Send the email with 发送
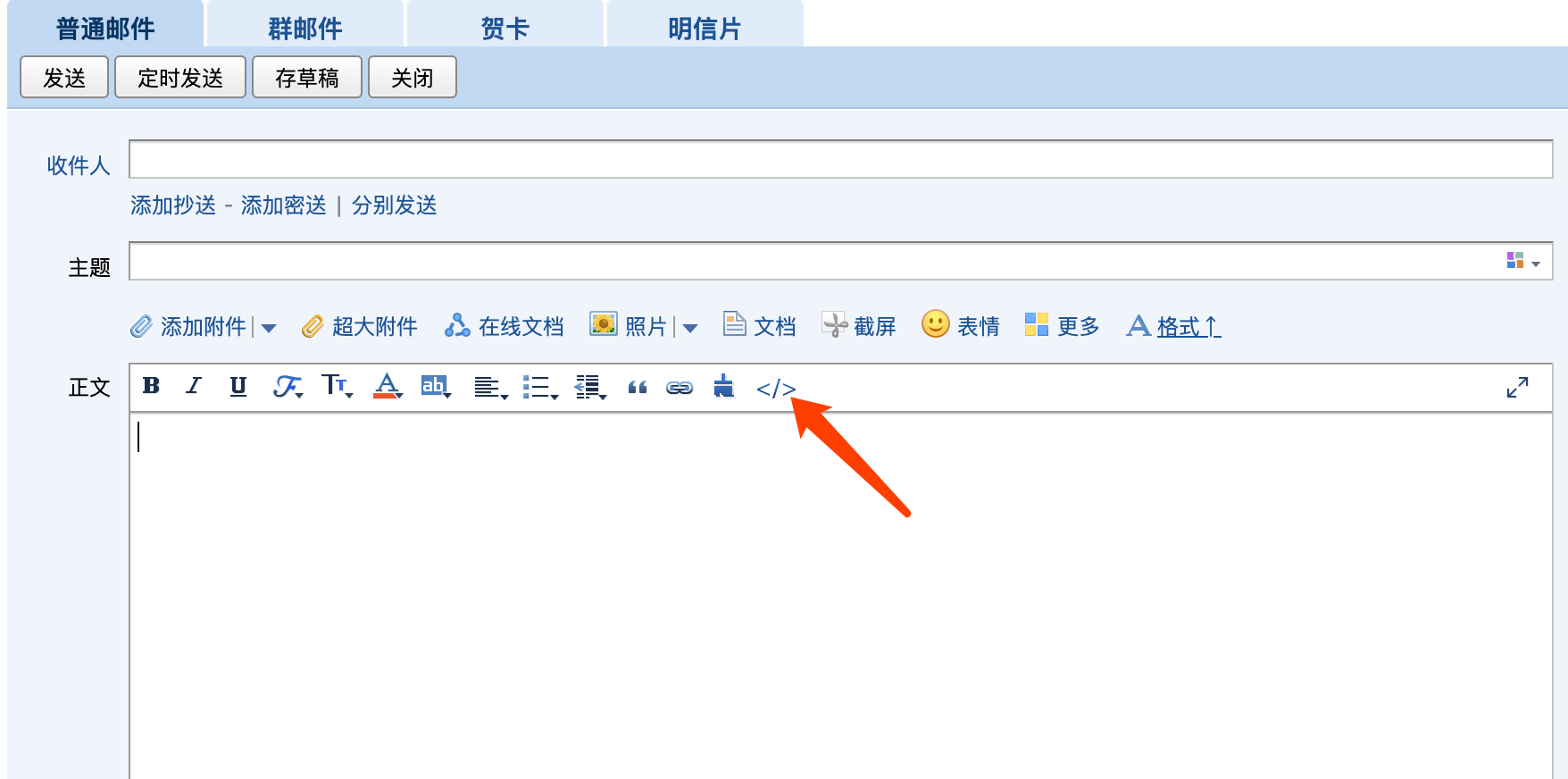The image size is (1568, 779). coord(64,77)
